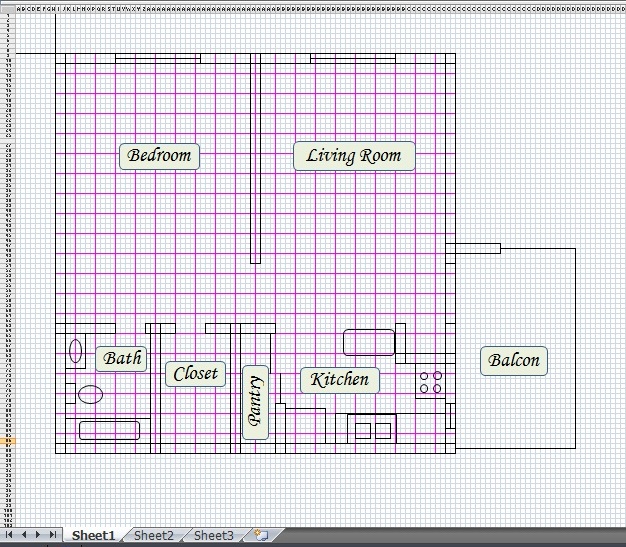626x547 pixels.
Task: Select the Sheet1 tab
Action: [93, 535]
